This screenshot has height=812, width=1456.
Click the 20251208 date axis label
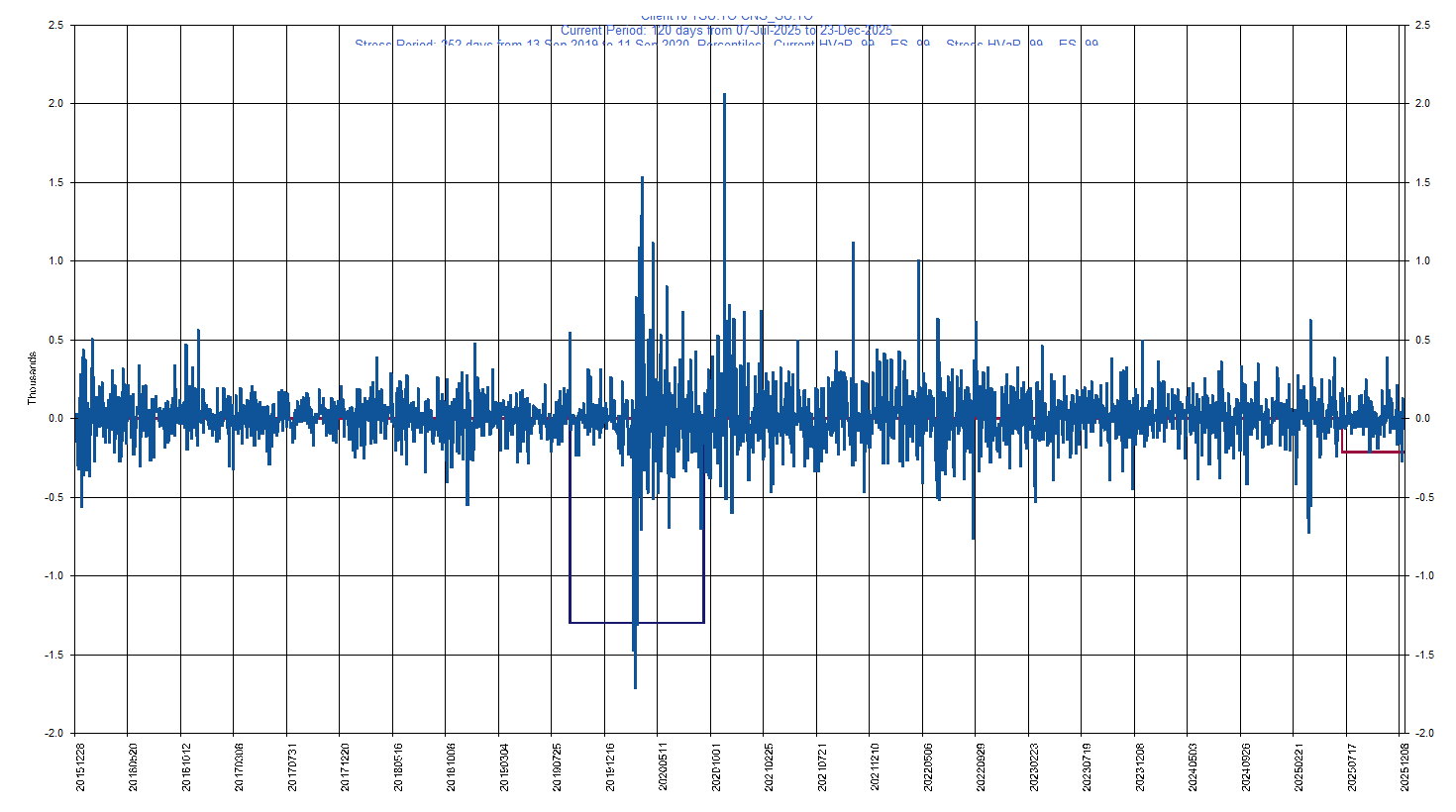pyautogui.click(x=1403, y=768)
